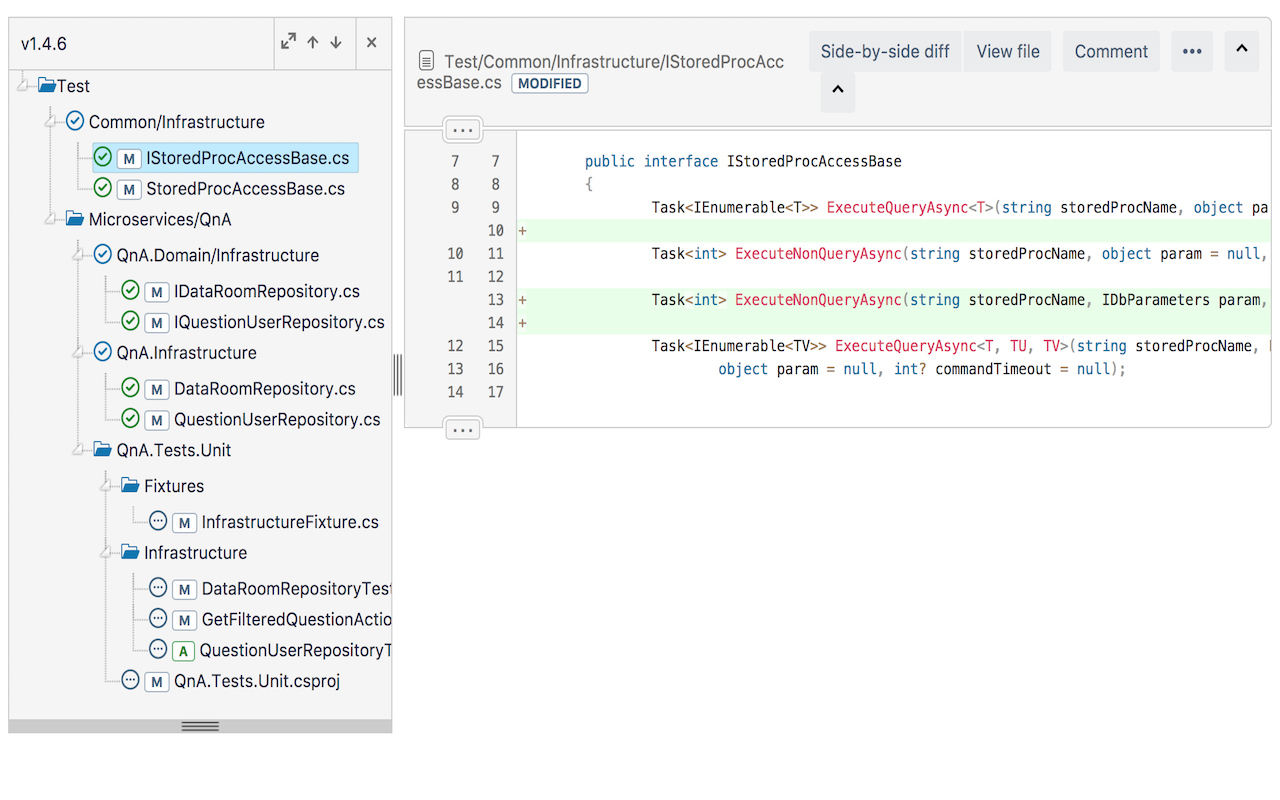Screen dimensions: 1280x800
Task: Click the Comment button
Action: point(1111,51)
